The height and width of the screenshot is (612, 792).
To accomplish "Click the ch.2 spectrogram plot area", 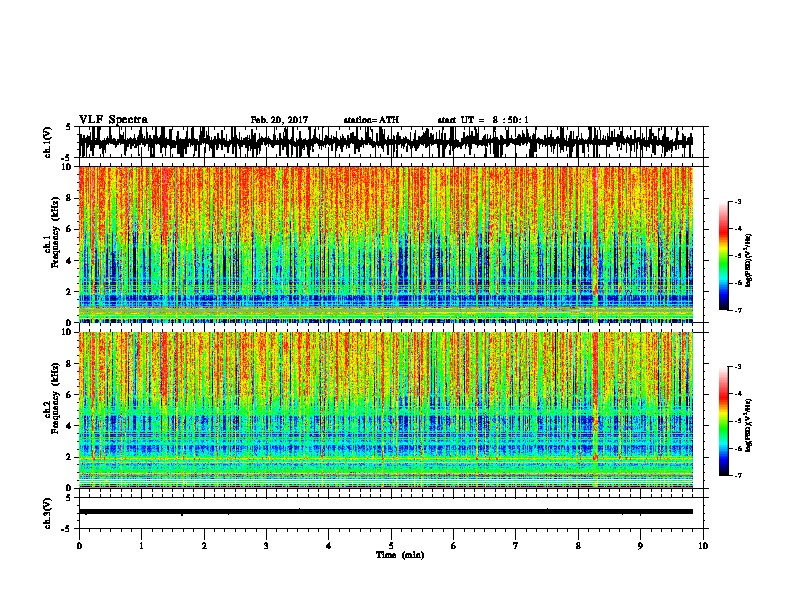I will [385, 410].
